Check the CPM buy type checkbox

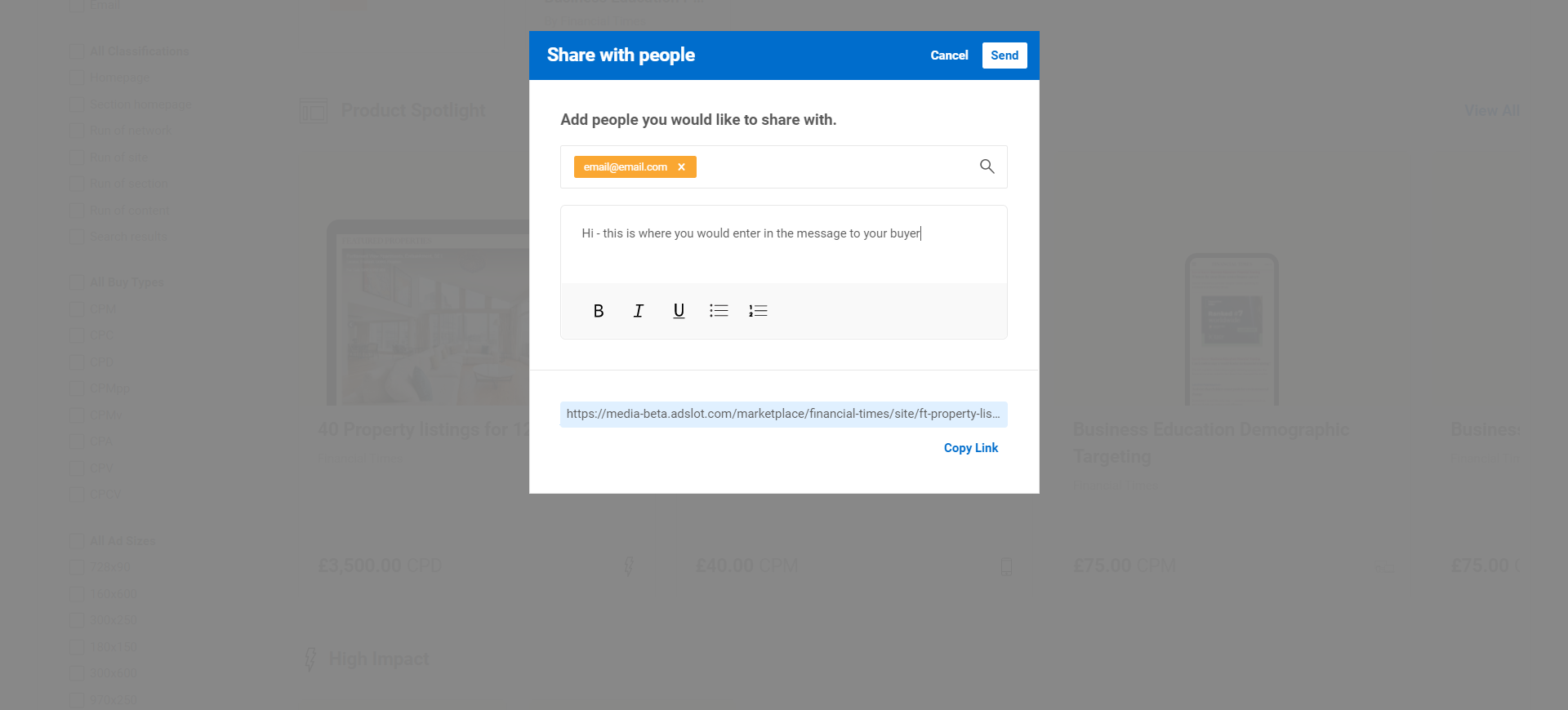(78, 309)
